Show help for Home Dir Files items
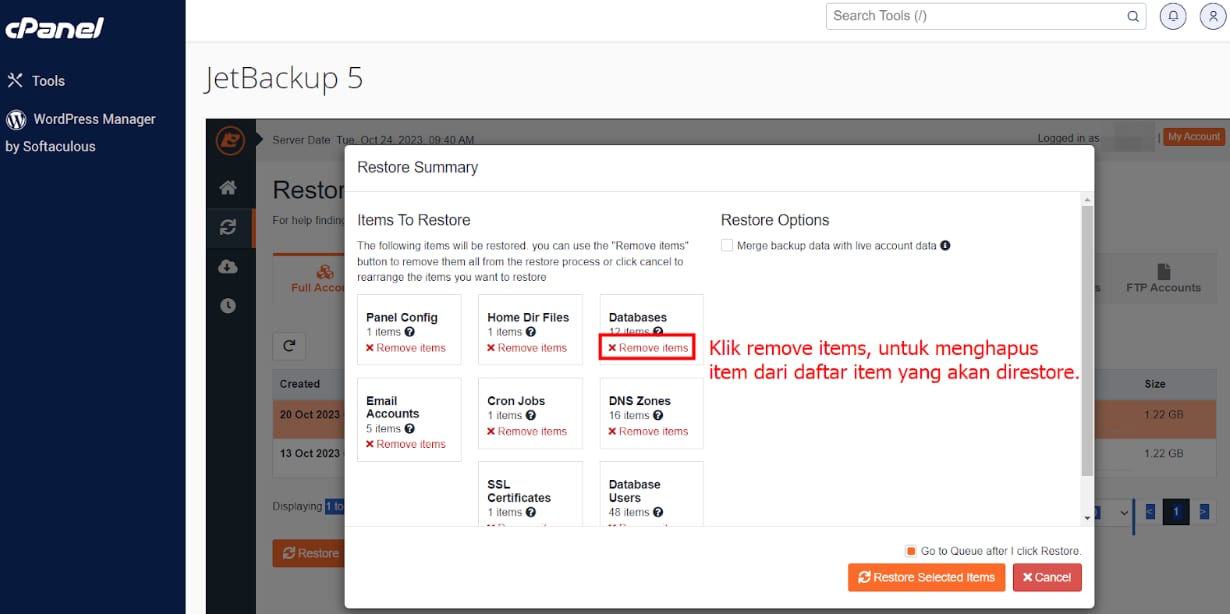This screenshot has width=1230, height=614. click(531, 332)
